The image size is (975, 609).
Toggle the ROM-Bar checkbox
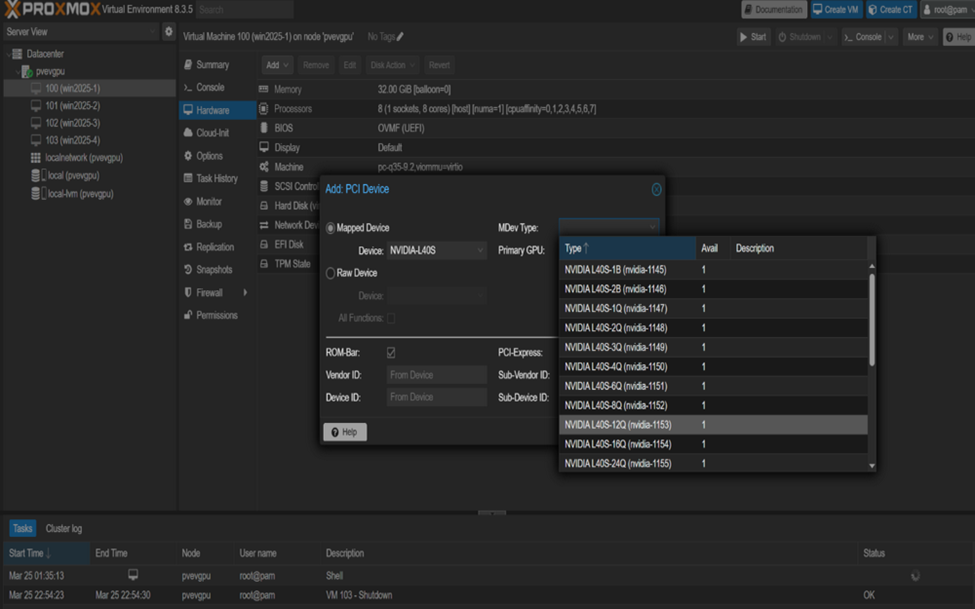coord(391,353)
